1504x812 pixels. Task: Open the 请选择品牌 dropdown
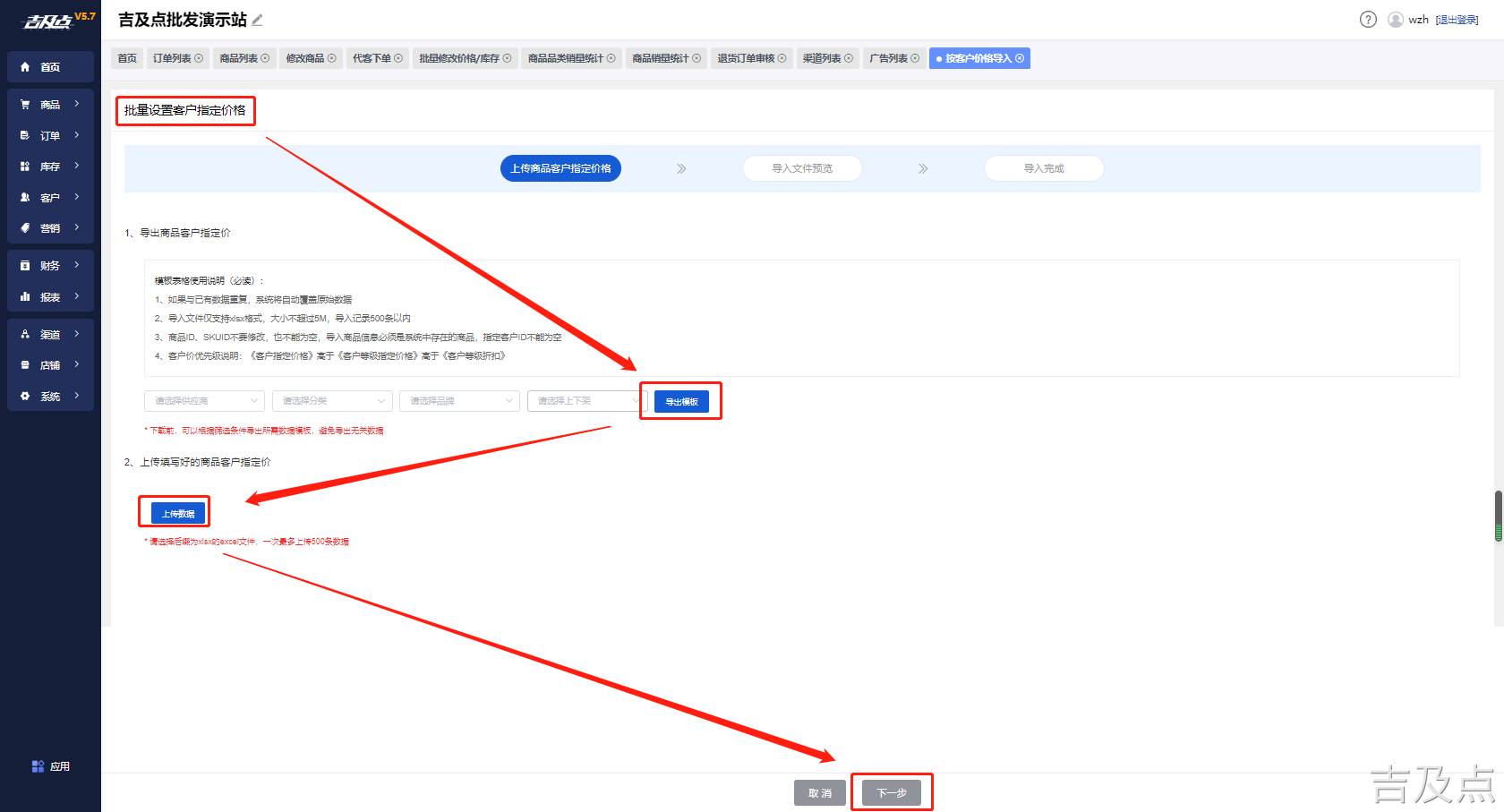(x=459, y=401)
